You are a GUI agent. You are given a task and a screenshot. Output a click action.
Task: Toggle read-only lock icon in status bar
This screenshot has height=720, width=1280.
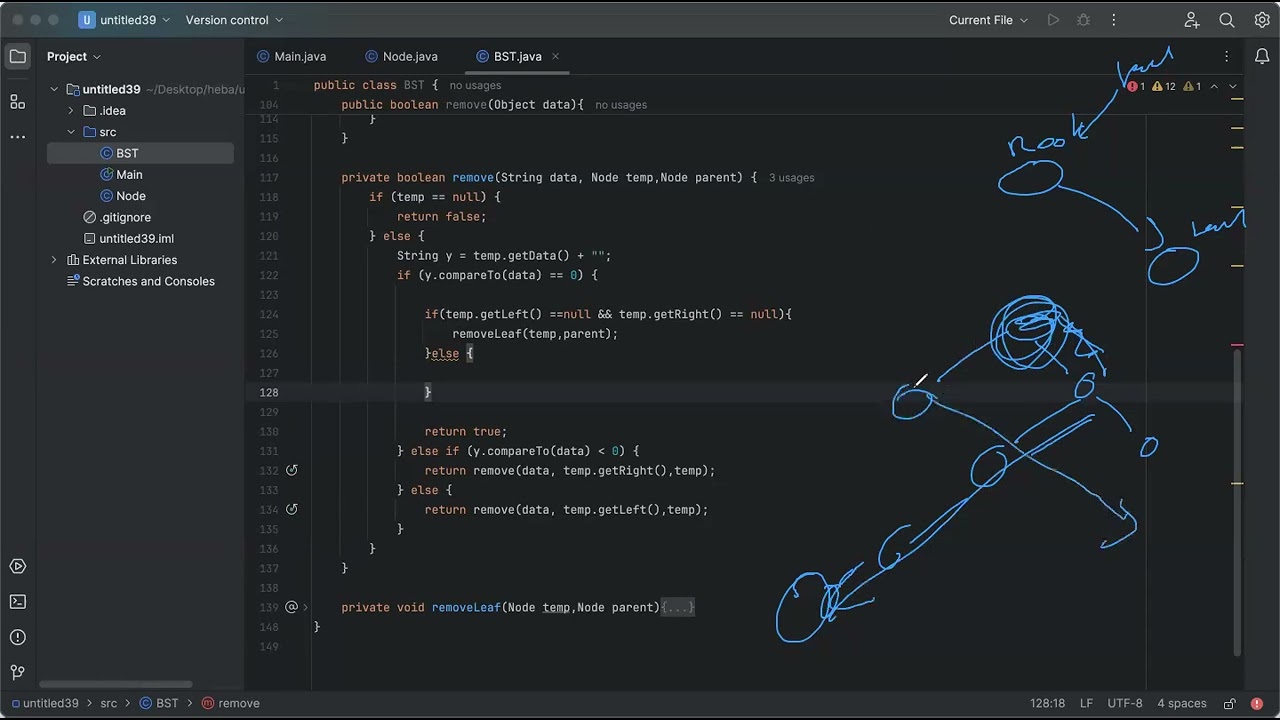point(1230,703)
